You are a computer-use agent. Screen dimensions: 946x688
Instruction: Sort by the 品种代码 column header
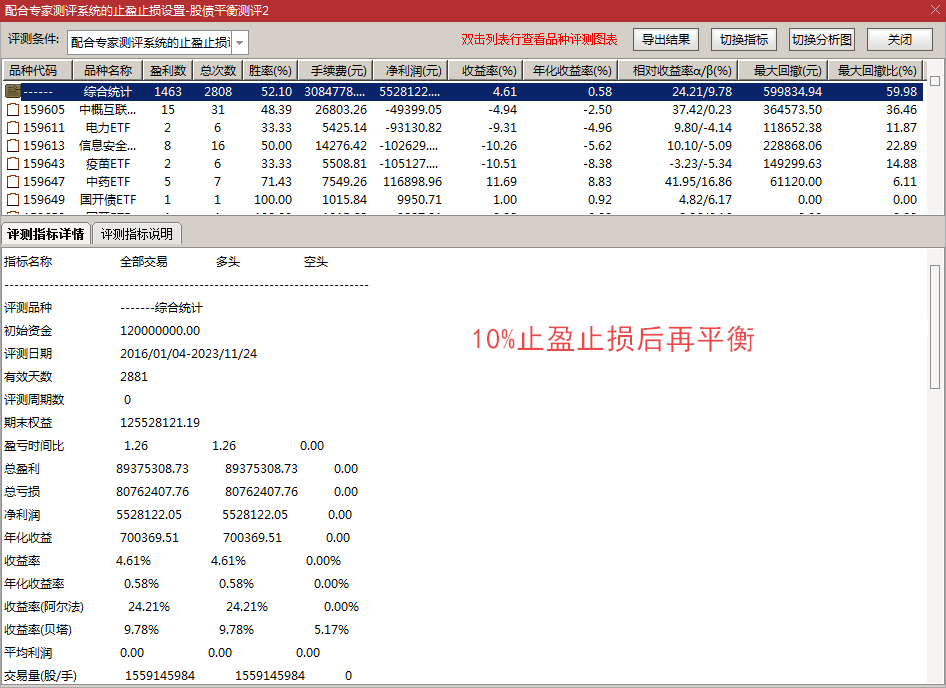[x=37, y=71]
